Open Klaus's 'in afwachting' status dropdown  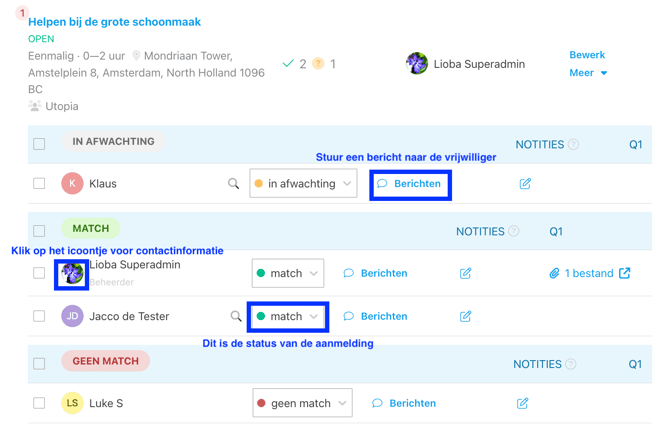[303, 184]
